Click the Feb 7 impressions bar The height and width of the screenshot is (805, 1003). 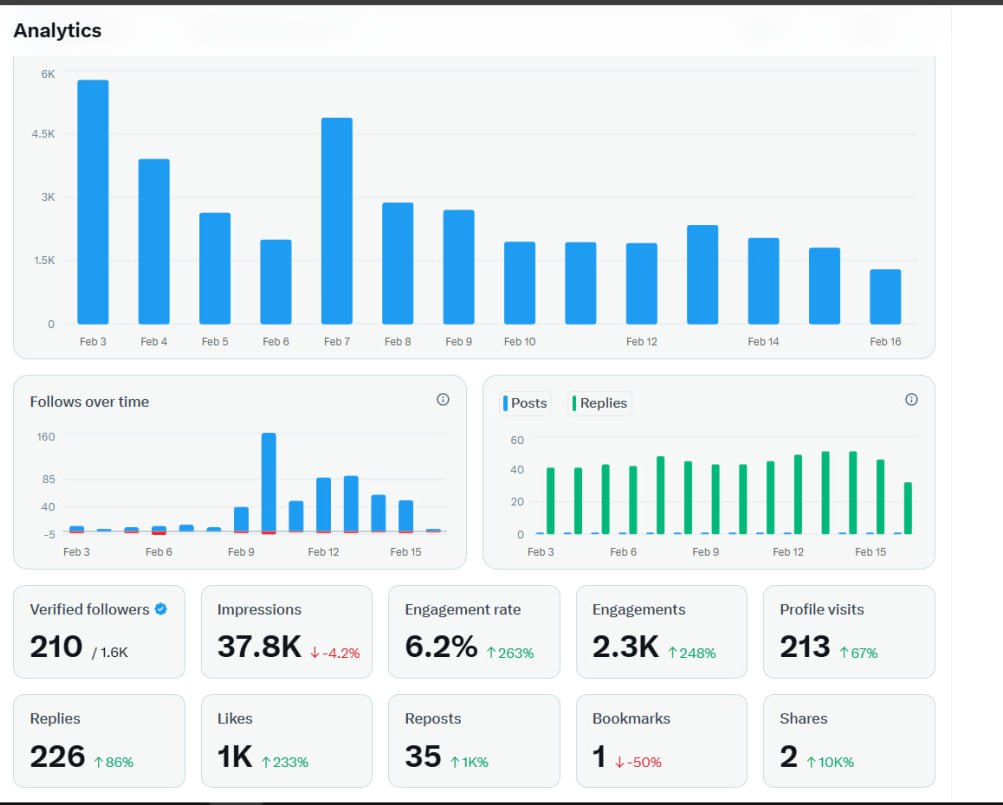coord(336,221)
